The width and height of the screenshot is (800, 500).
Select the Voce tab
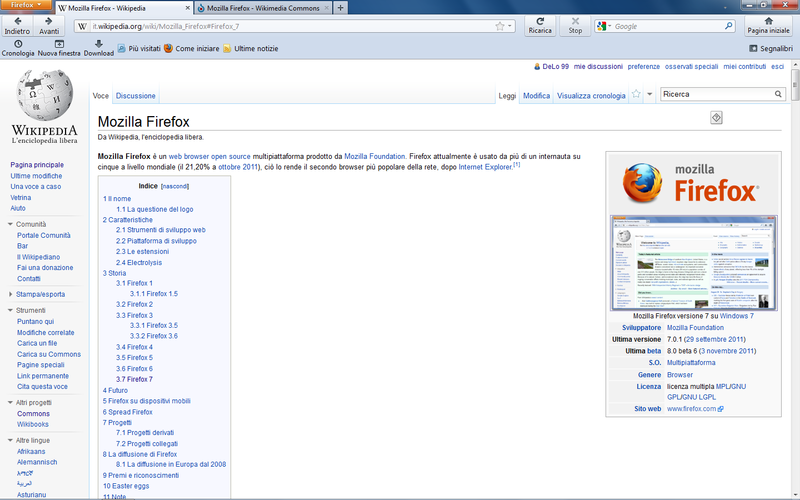101,95
